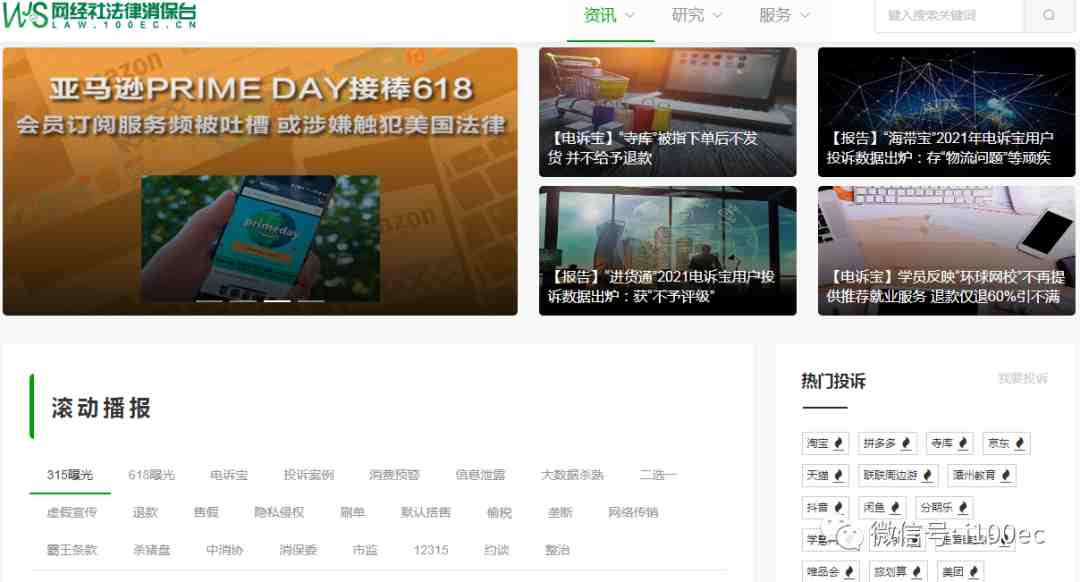This screenshot has height=582, width=1080.
Task: Open the 进货通 2021 电诉宝 report card
Action: pyautogui.click(x=667, y=251)
